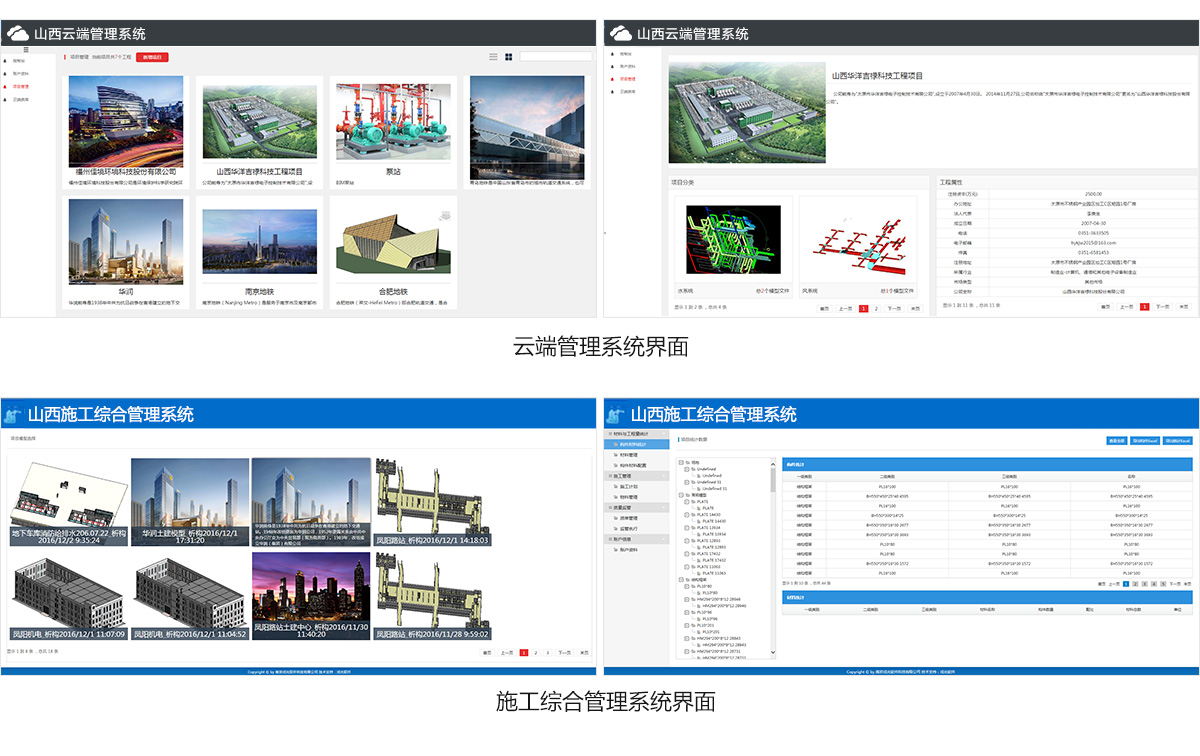Click 下一页 in the 项目分类 pagination
Viewport: 1200px width, 756px height.
pos(895,308)
